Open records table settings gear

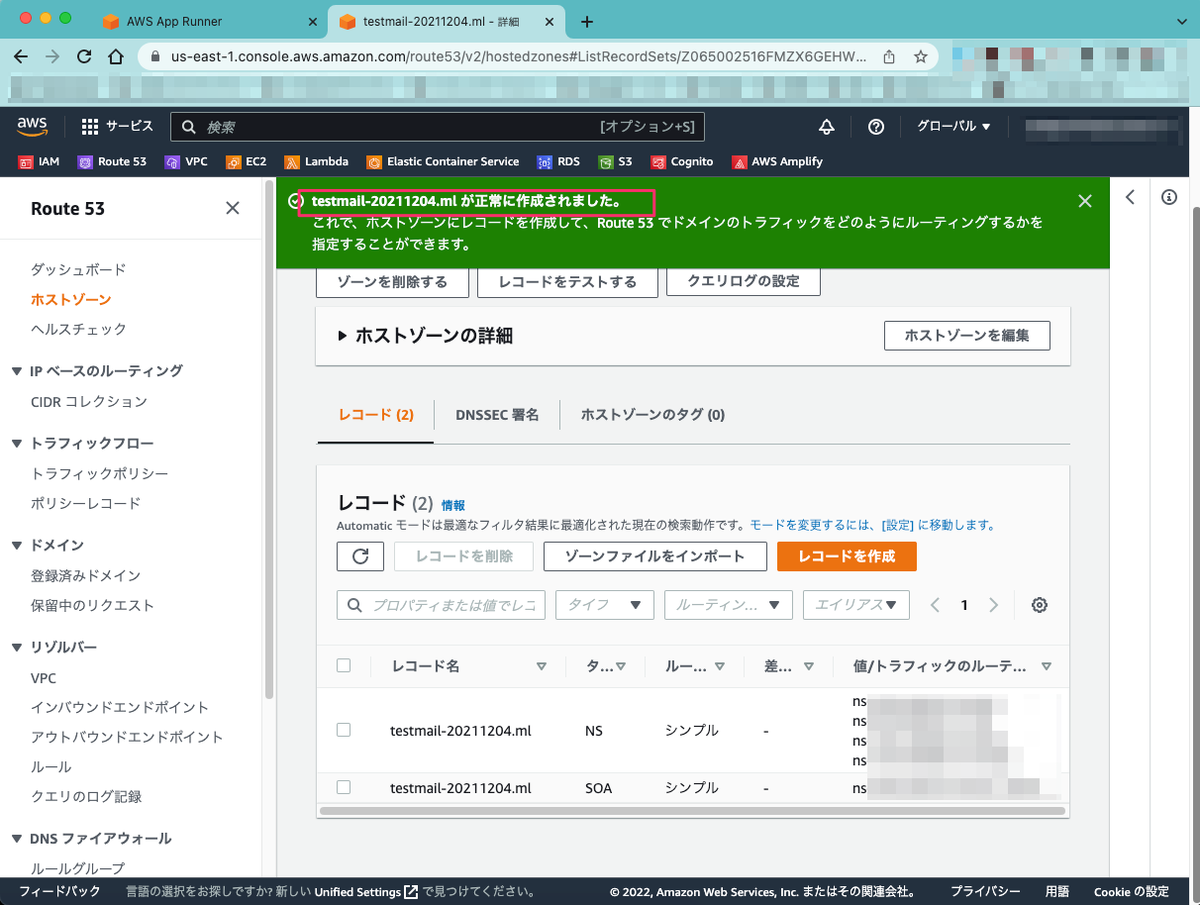(x=1039, y=605)
